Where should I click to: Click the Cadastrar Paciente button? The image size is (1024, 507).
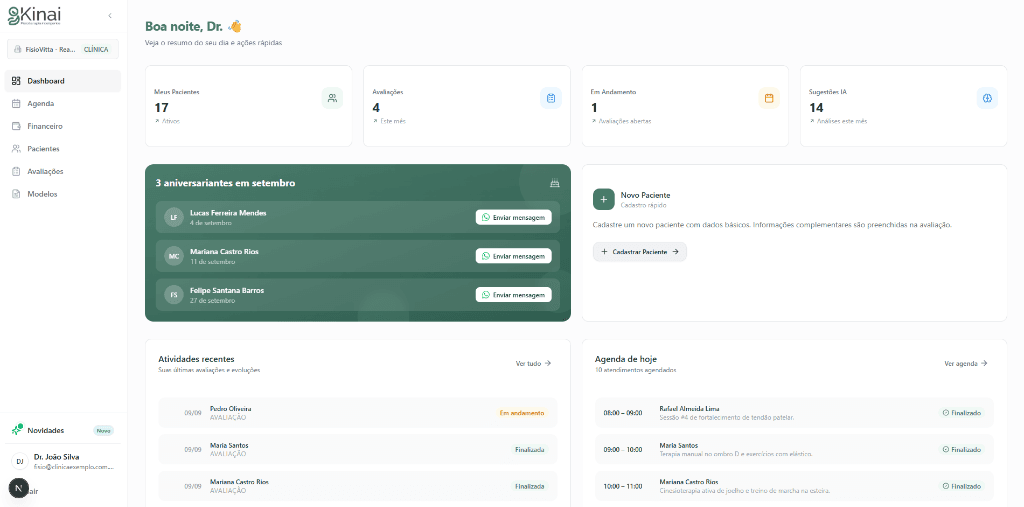pos(639,252)
